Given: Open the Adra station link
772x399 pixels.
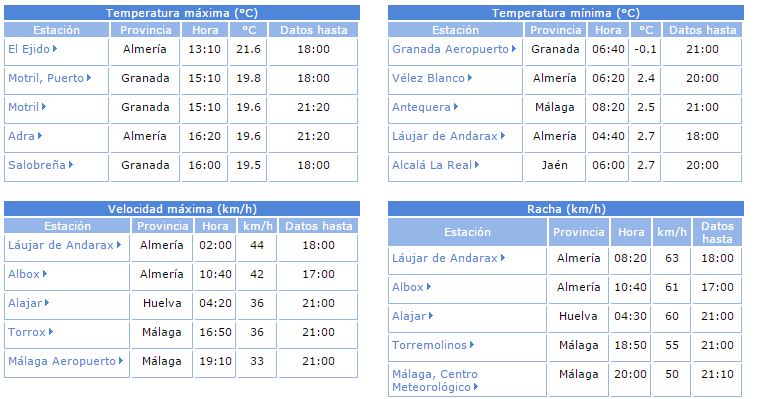Looking at the screenshot, I should point(21,136).
